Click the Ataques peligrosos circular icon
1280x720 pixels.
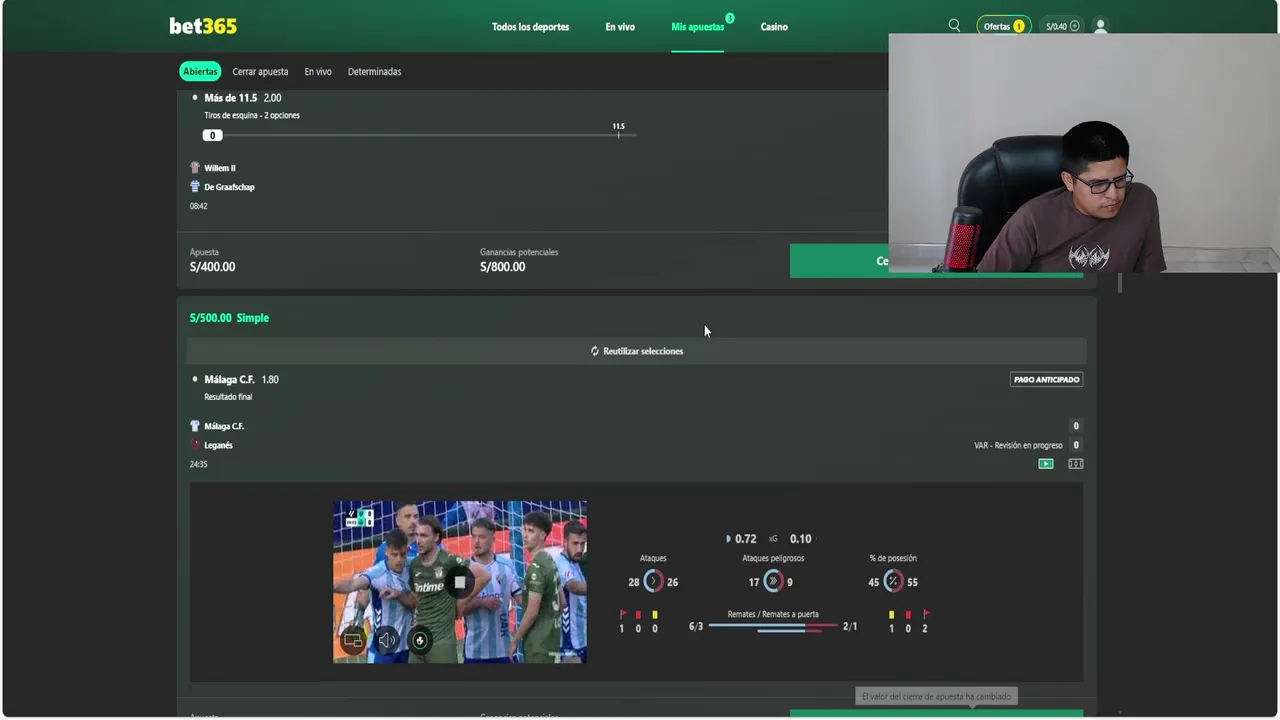pos(773,582)
